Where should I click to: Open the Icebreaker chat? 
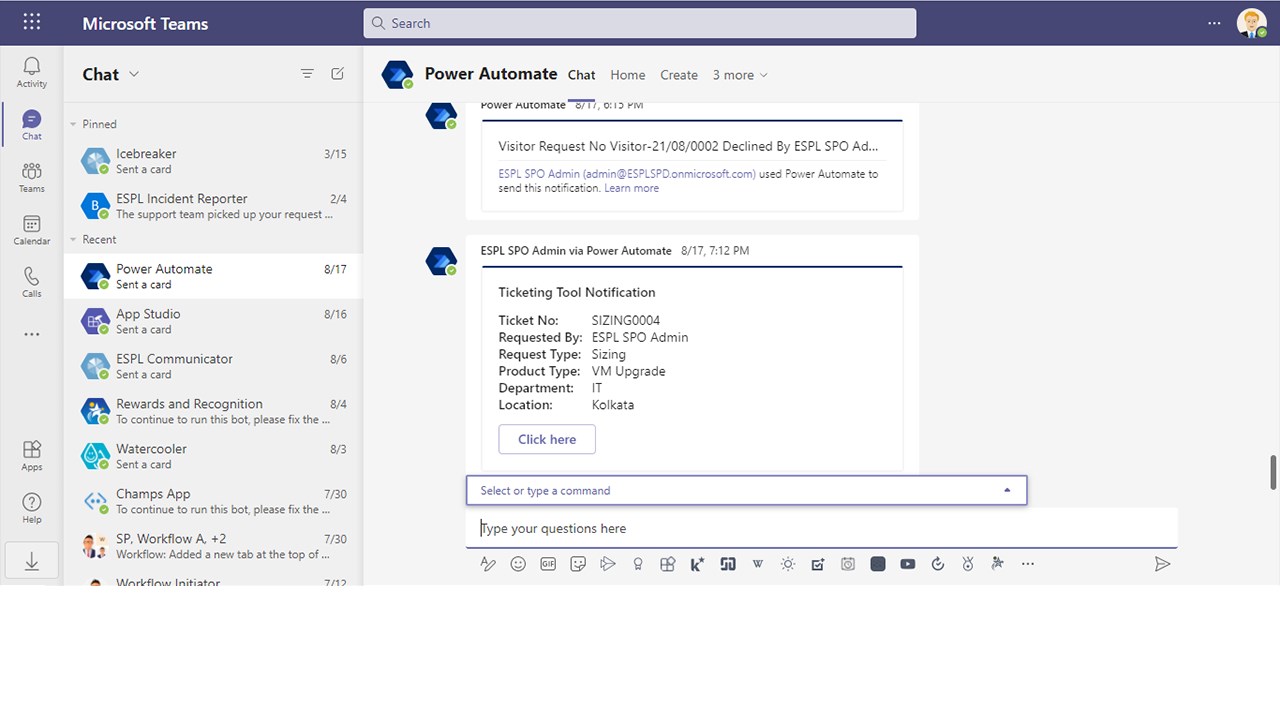213,161
